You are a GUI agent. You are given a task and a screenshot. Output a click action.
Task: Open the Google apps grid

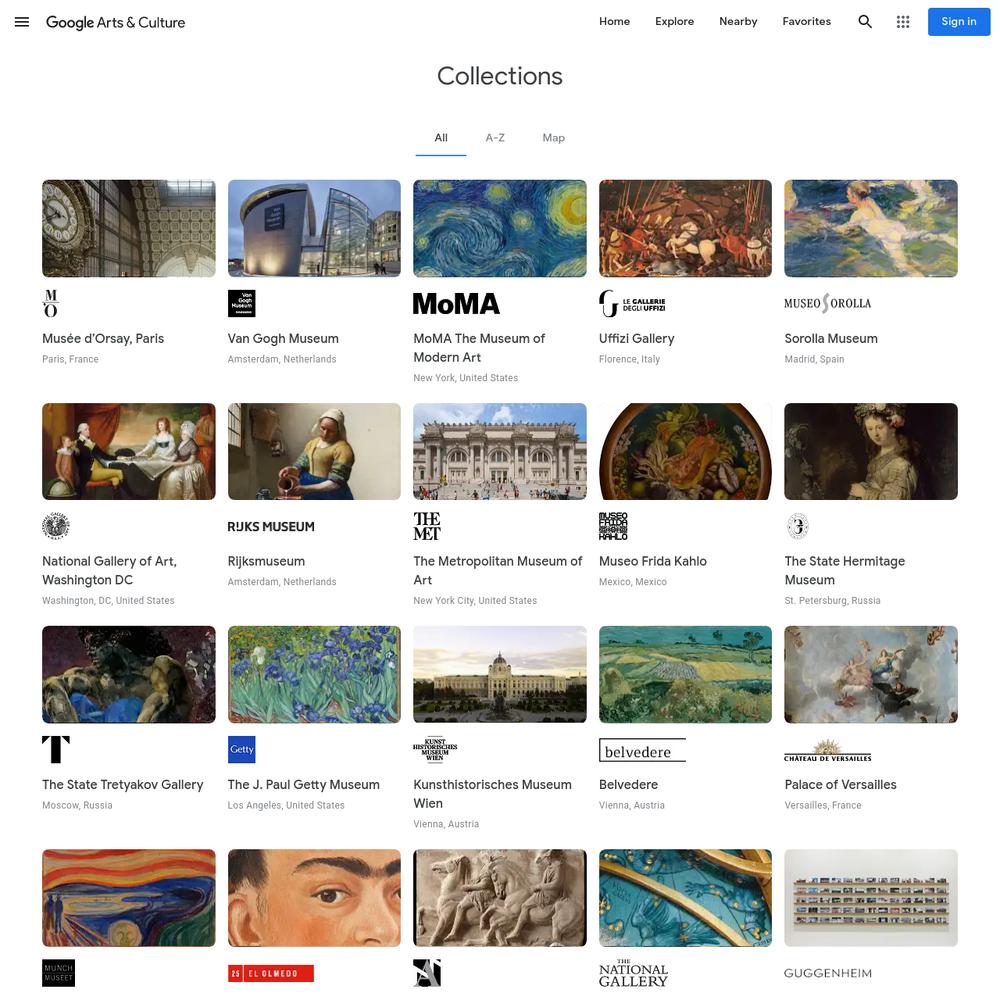pos(902,22)
